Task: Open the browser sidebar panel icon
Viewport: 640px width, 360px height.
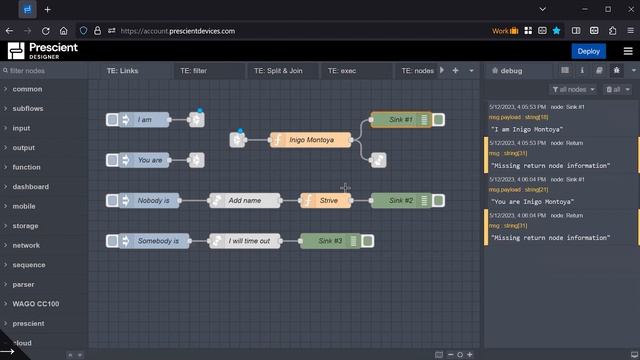Action: (576, 31)
